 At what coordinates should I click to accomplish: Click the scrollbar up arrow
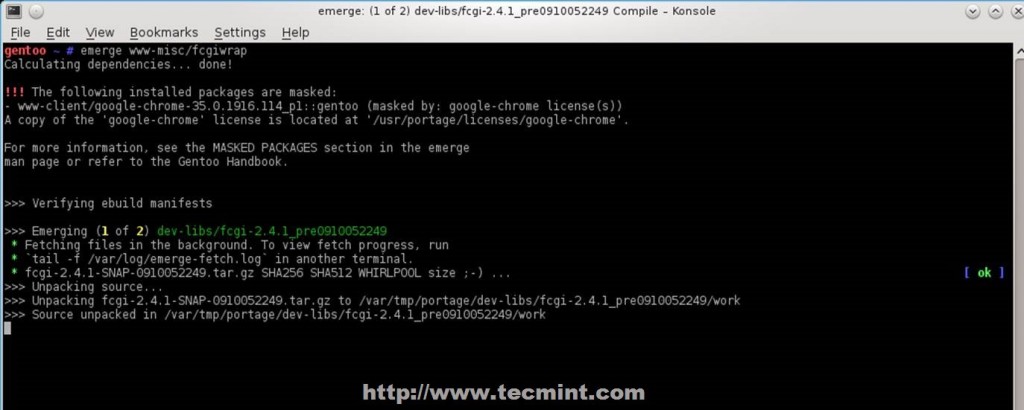1019,50
